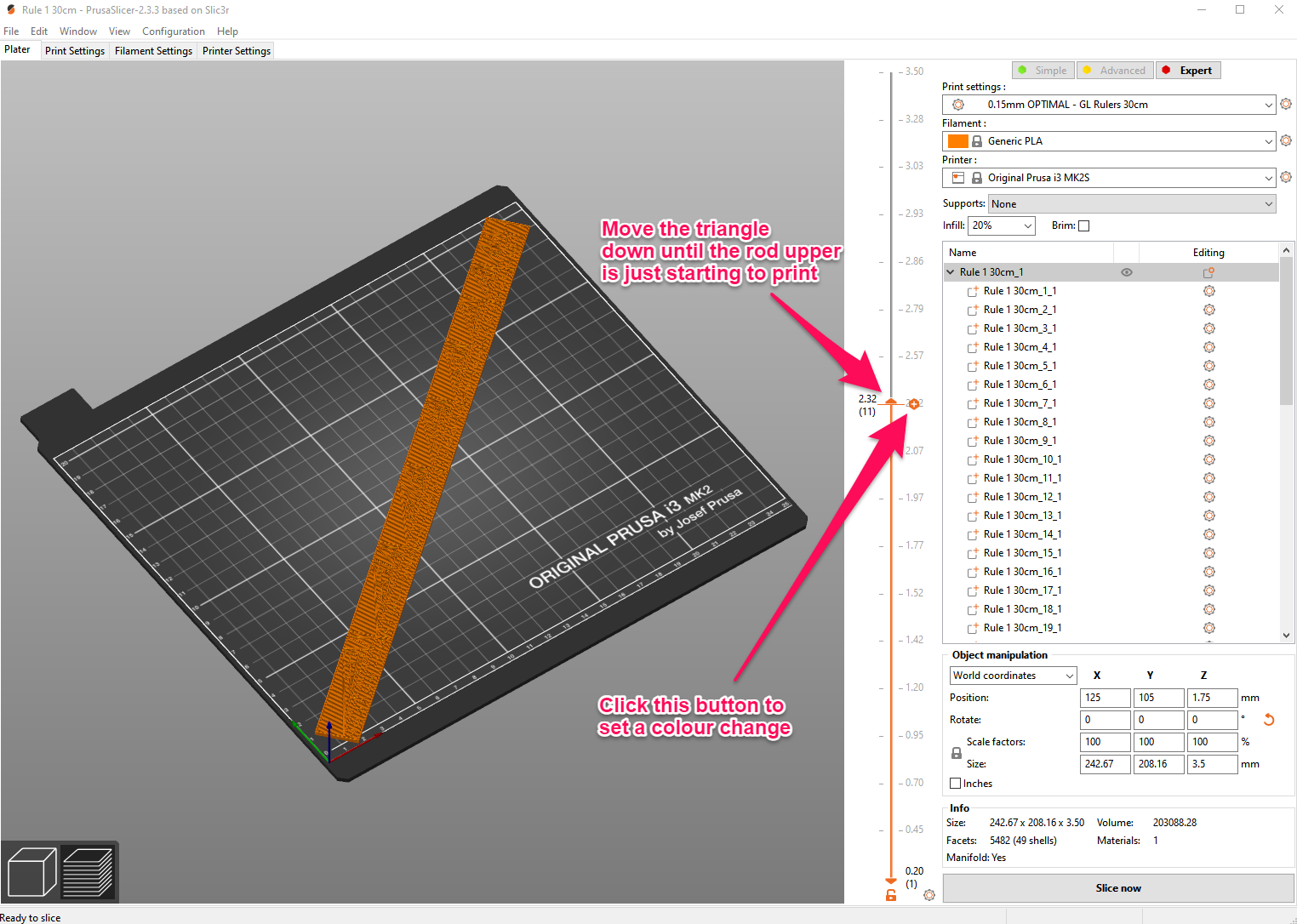Screen dimensions: 1297x924
Task: Click the Slice now button
Action: click(x=1118, y=888)
